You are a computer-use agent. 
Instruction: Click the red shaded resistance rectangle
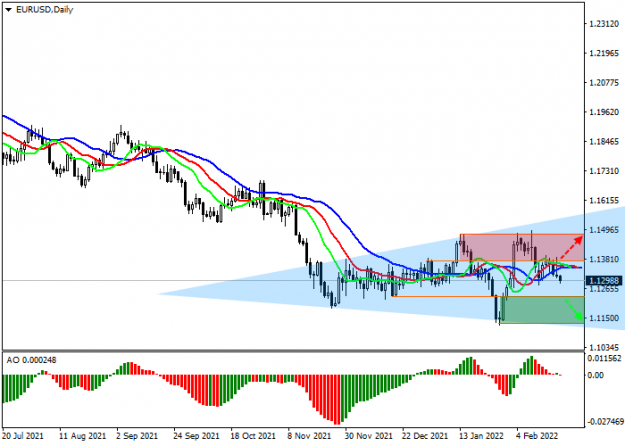(x=522, y=248)
